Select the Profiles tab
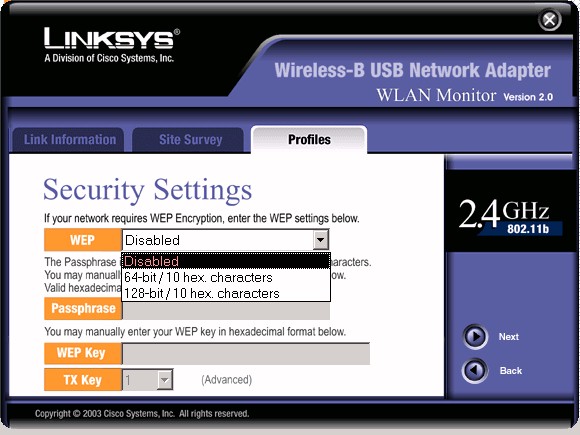This screenshot has height=435, width=580. click(309, 139)
